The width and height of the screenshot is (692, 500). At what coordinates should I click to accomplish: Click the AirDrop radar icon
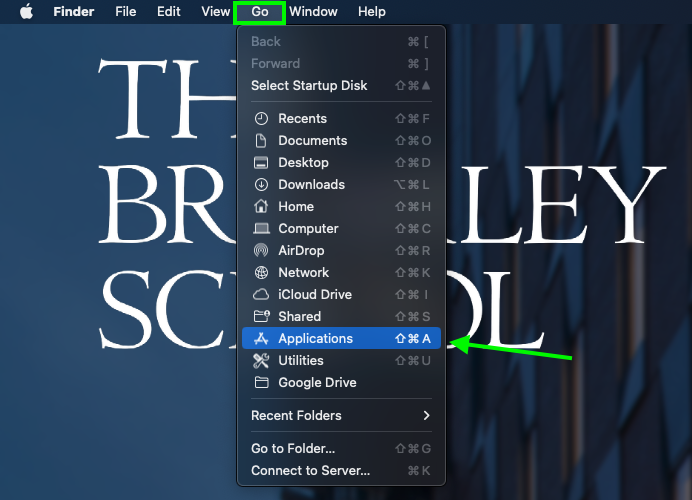click(261, 250)
